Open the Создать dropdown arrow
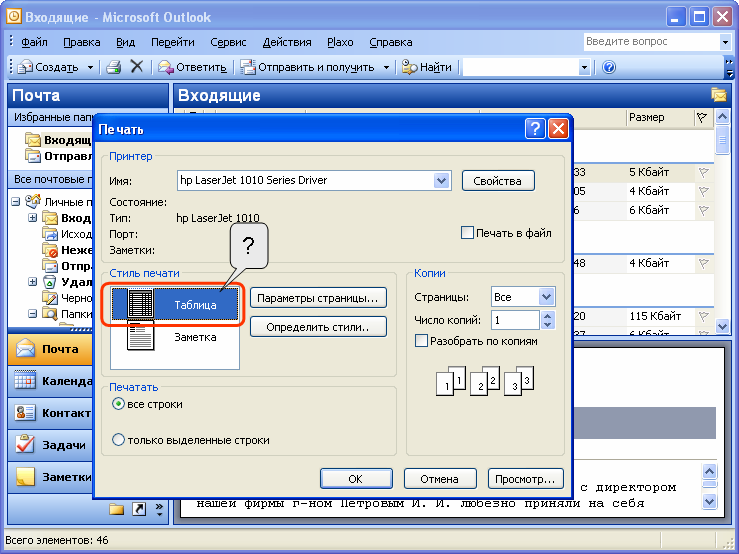The width and height of the screenshot is (739, 554). (90, 67)
